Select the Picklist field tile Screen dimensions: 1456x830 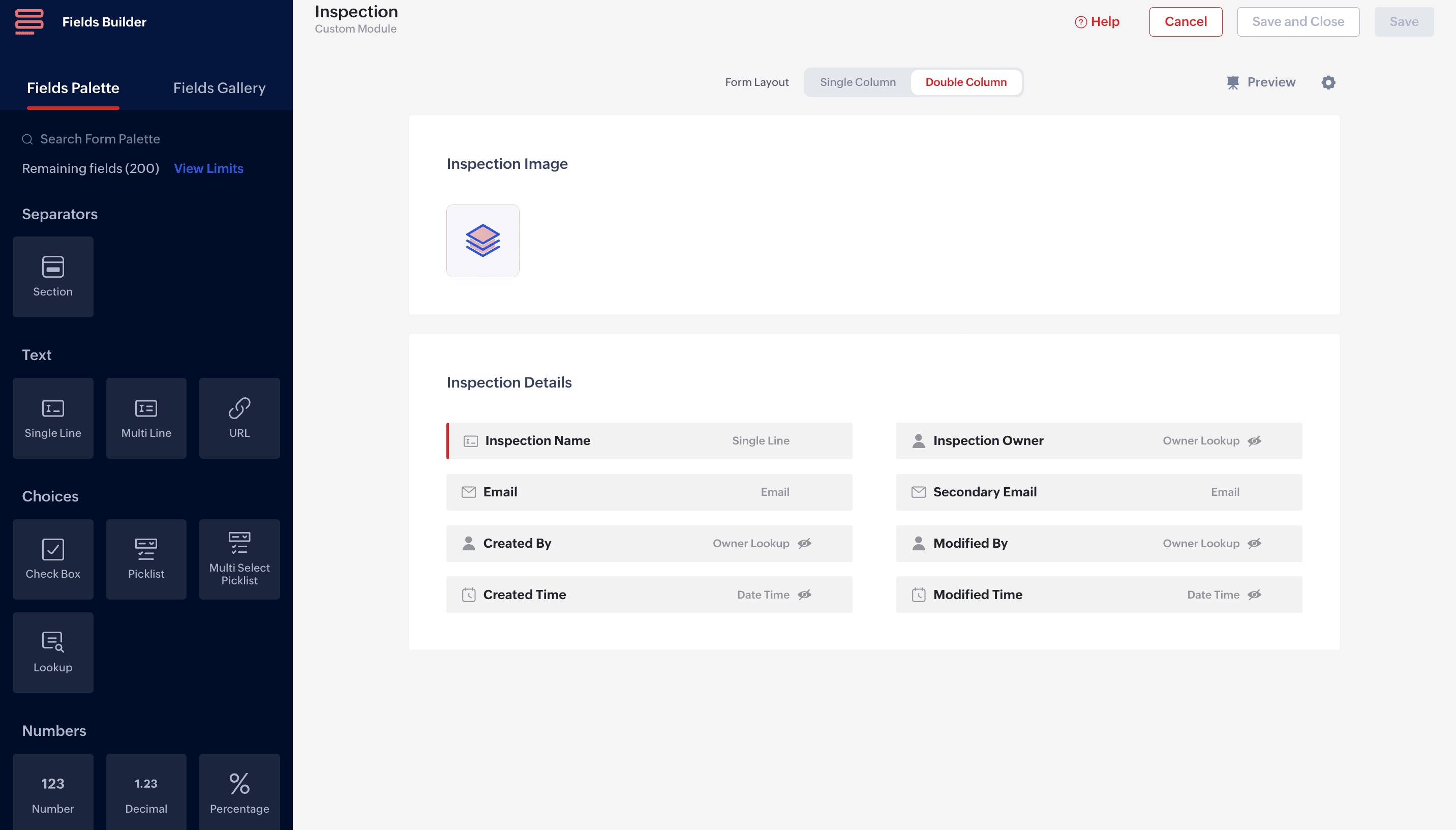point(146,559)
